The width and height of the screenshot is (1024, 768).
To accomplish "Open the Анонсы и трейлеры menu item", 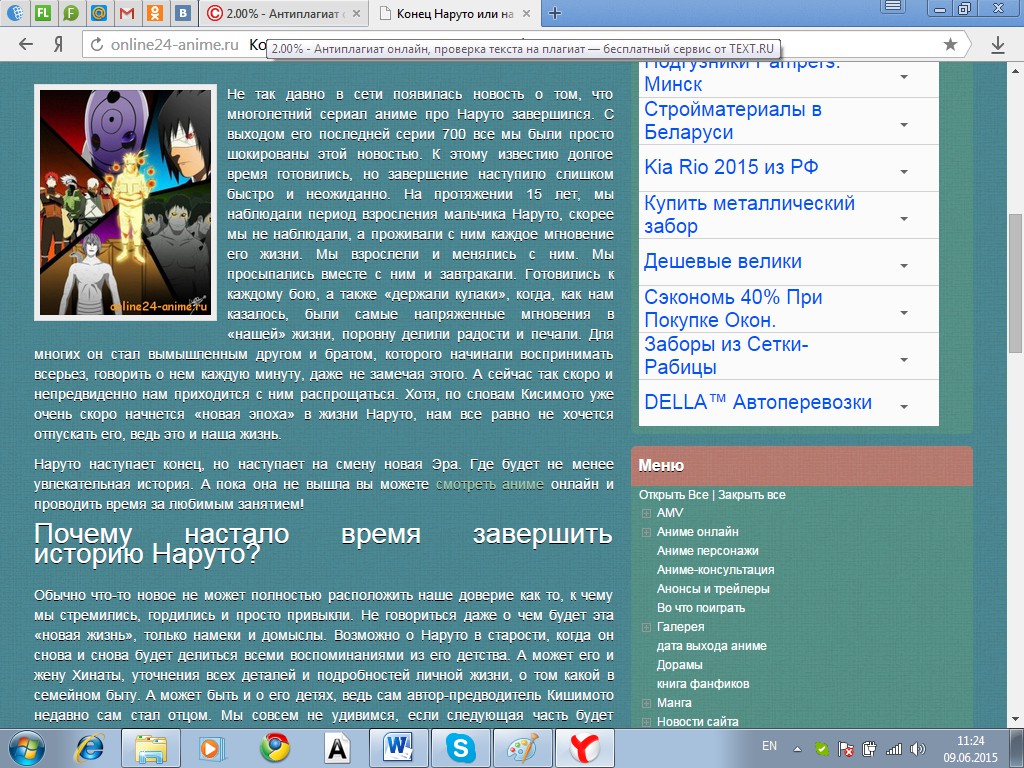I will (712, 588).
